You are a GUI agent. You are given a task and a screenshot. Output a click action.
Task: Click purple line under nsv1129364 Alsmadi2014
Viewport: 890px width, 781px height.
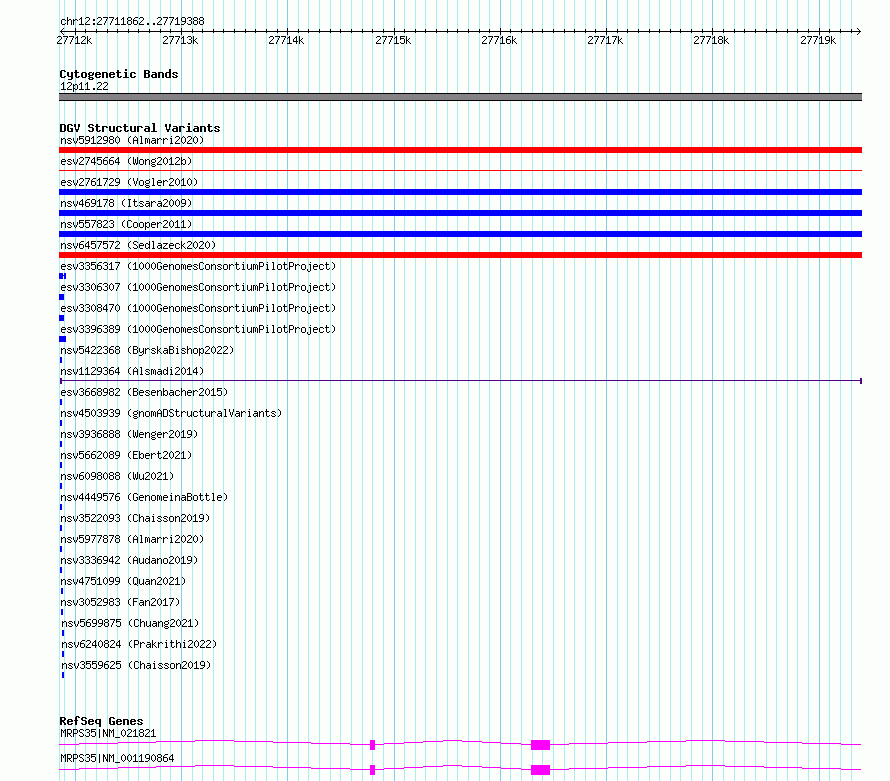(460, 381)
